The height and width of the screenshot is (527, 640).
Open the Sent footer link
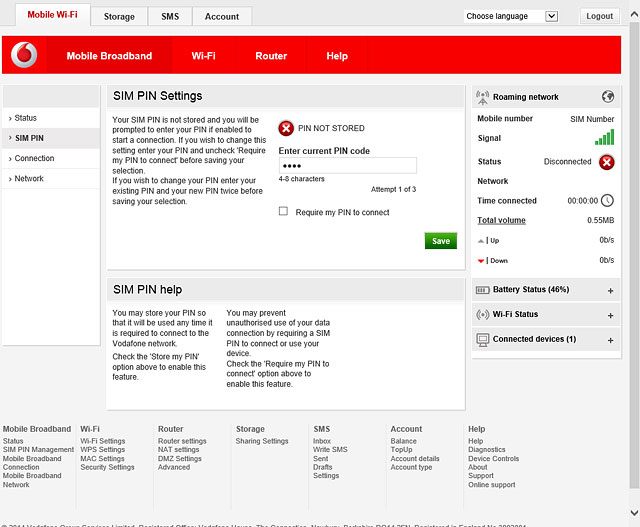coord(320,458)
